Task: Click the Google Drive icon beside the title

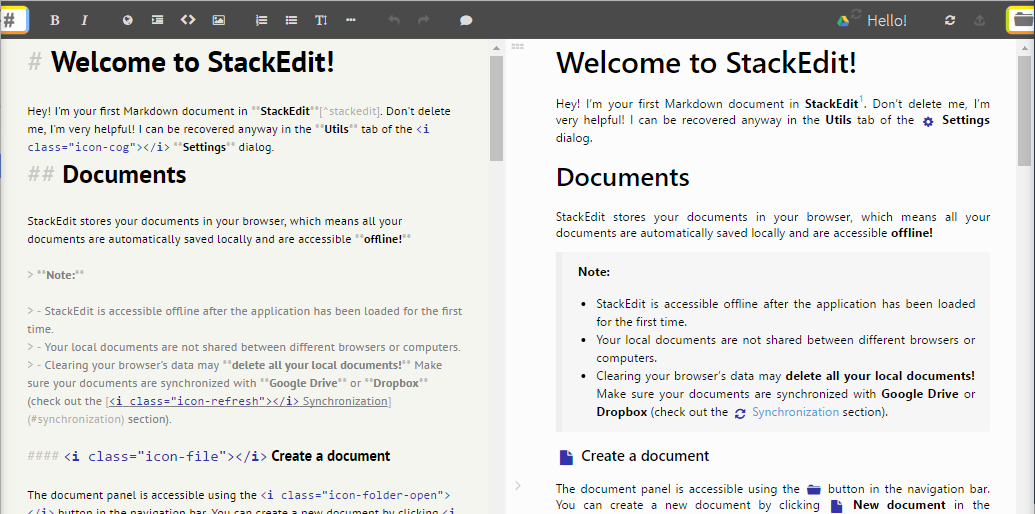Action: [843, 21]
